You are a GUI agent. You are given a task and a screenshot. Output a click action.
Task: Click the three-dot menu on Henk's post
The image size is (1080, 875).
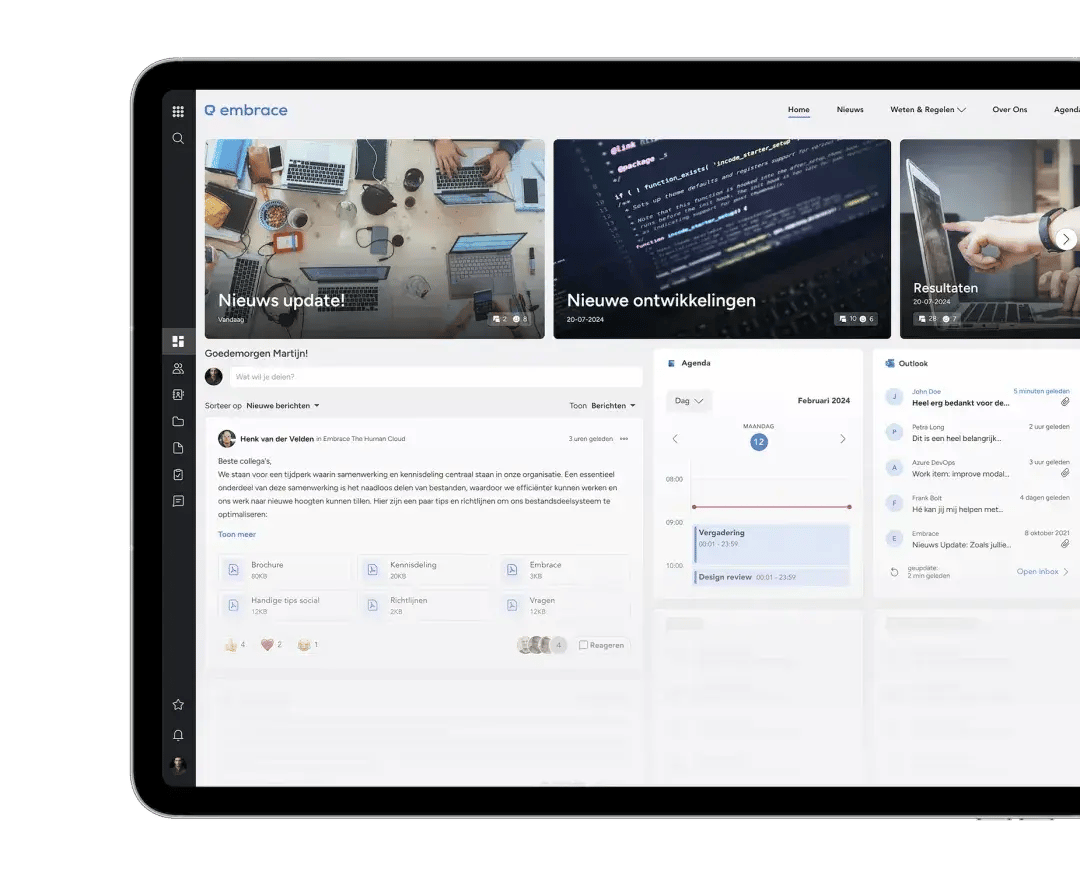pos(624,439)
